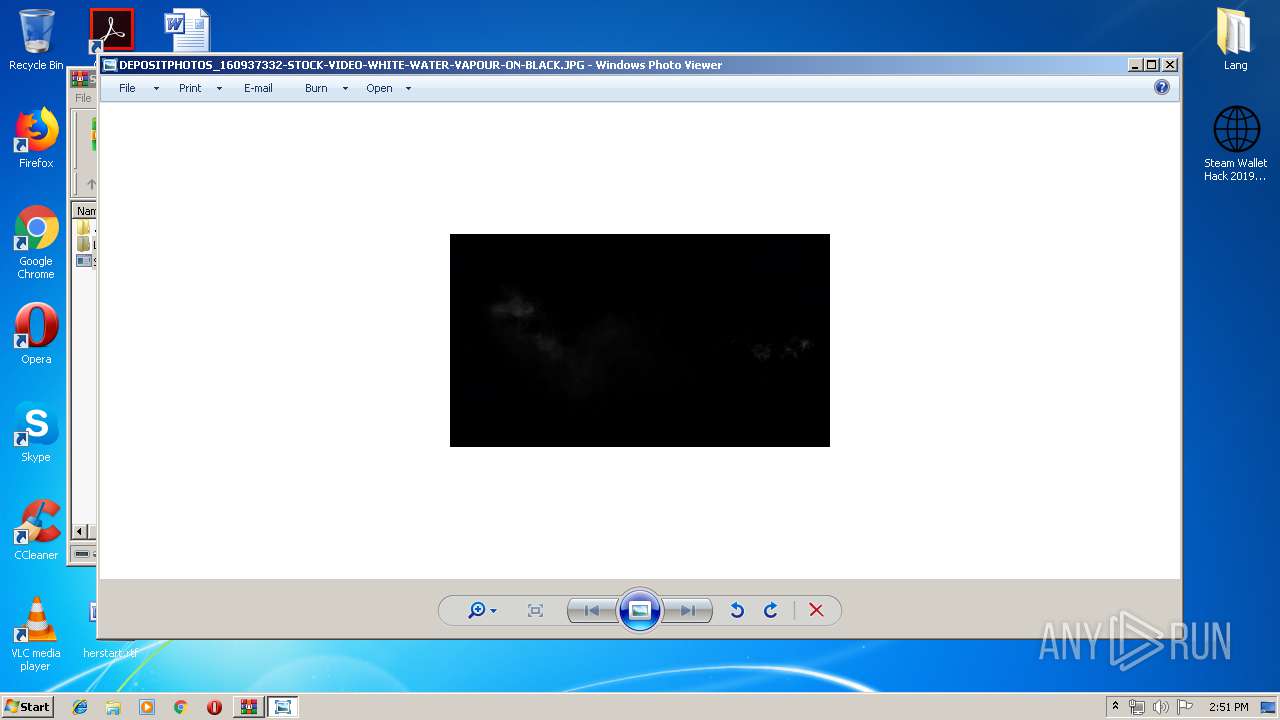The height and width of the screenshot is (720, 1280).
Task: Show hidden tray icons
Action: pos(1116,707)
